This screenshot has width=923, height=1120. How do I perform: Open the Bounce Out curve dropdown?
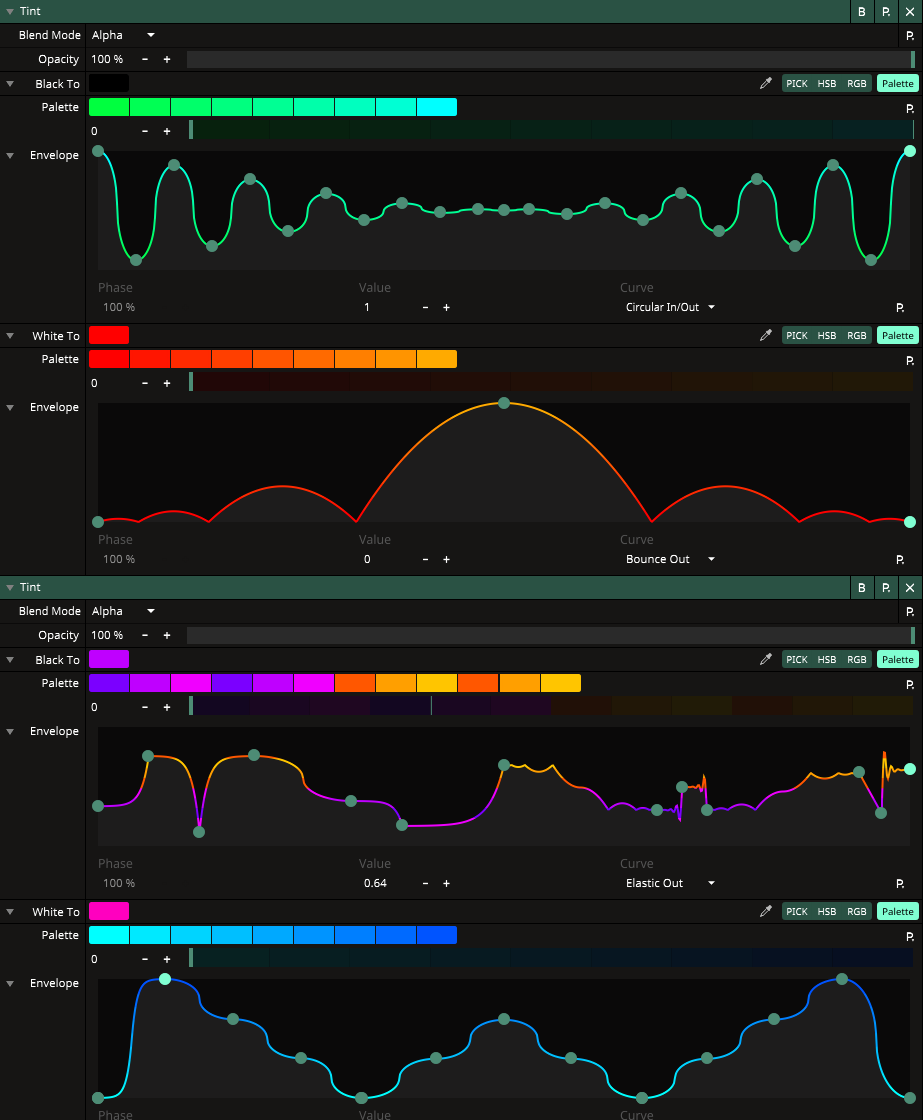point(670,560)
